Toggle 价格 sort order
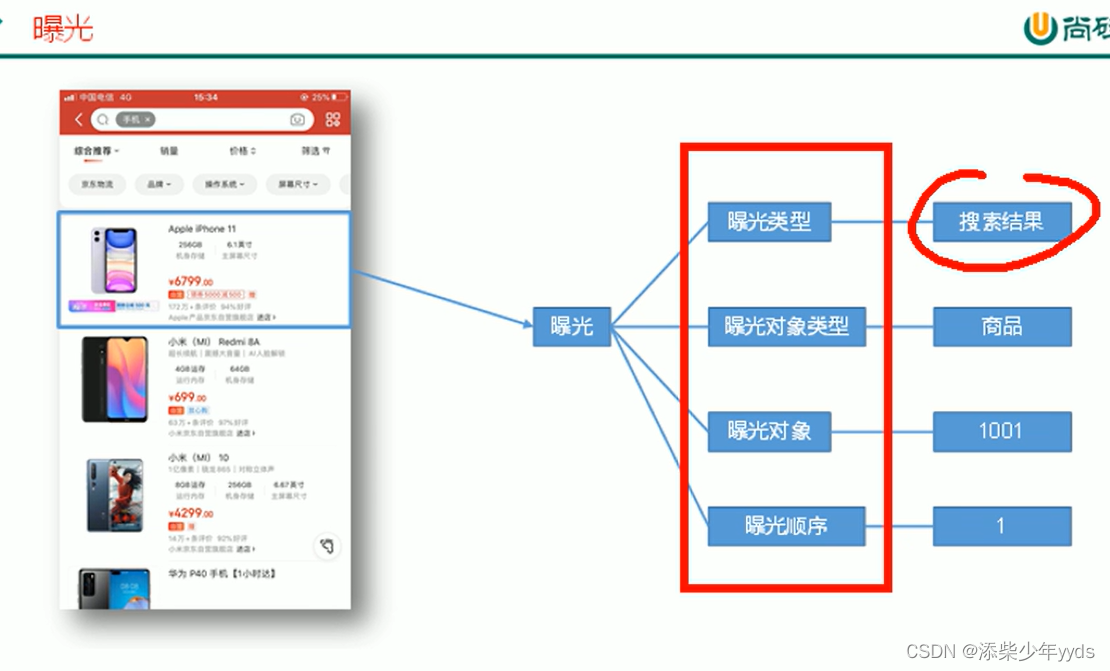Screen dimensions: 1110x671 point(242,151)
